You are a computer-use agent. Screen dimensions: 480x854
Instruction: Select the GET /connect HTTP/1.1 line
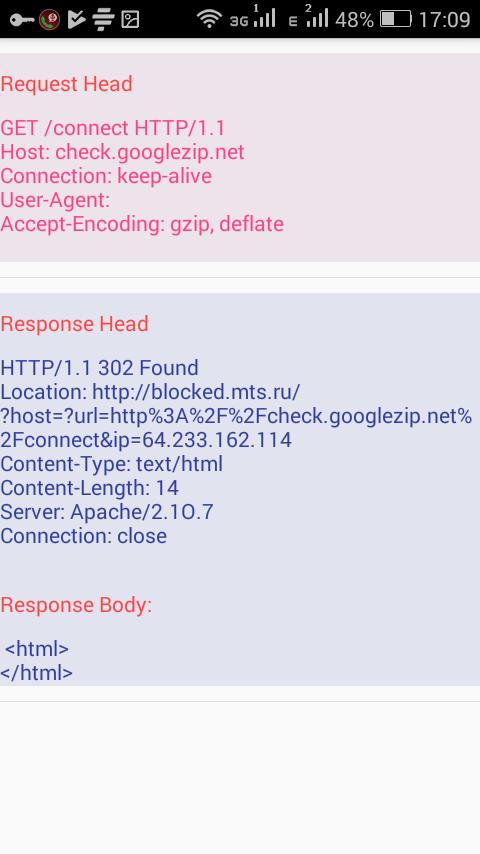[113, 128]
